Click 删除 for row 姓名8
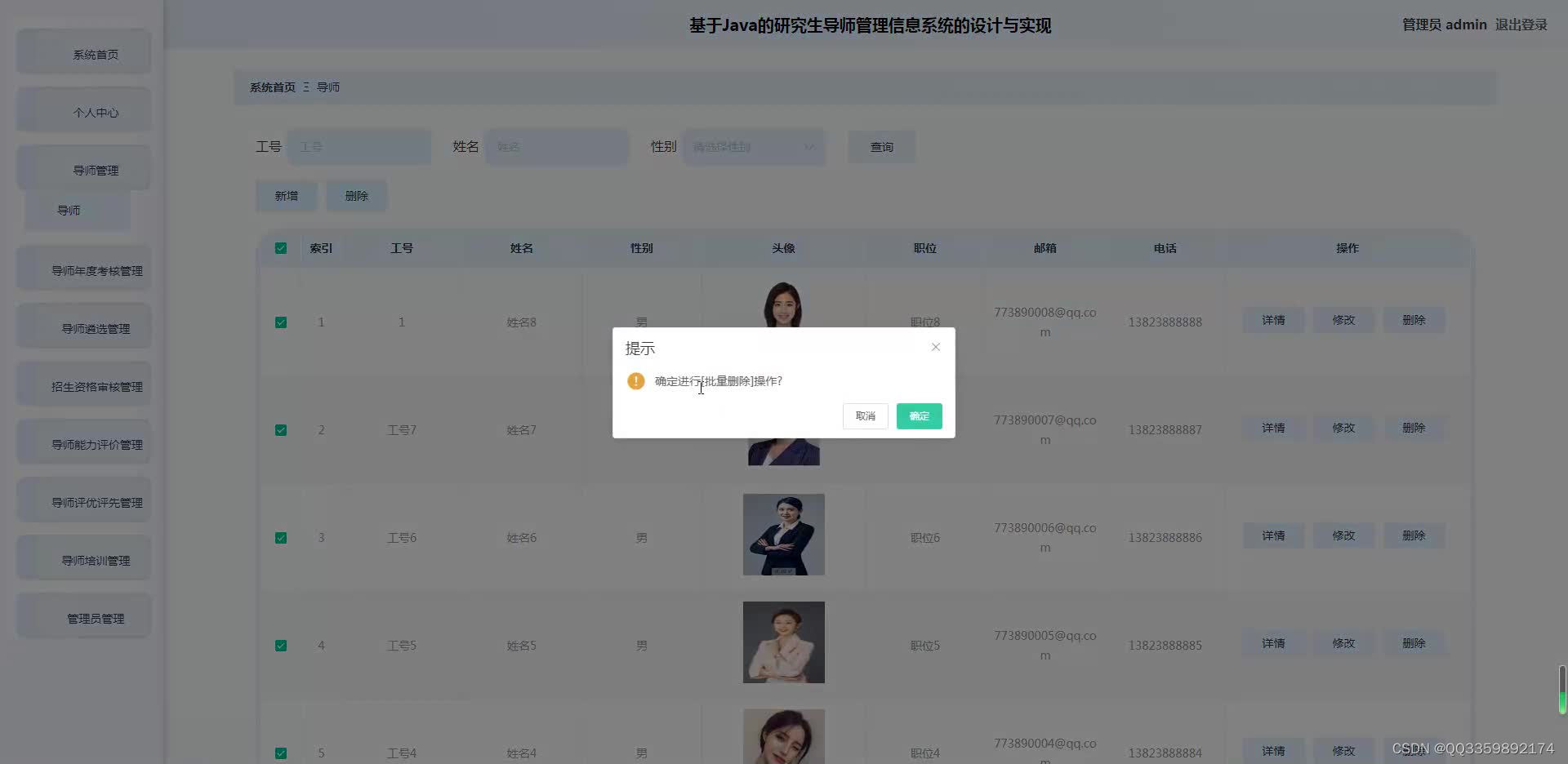This screenshot has width=1568, height=764. pyautogui.click(x=1414, y=320)
